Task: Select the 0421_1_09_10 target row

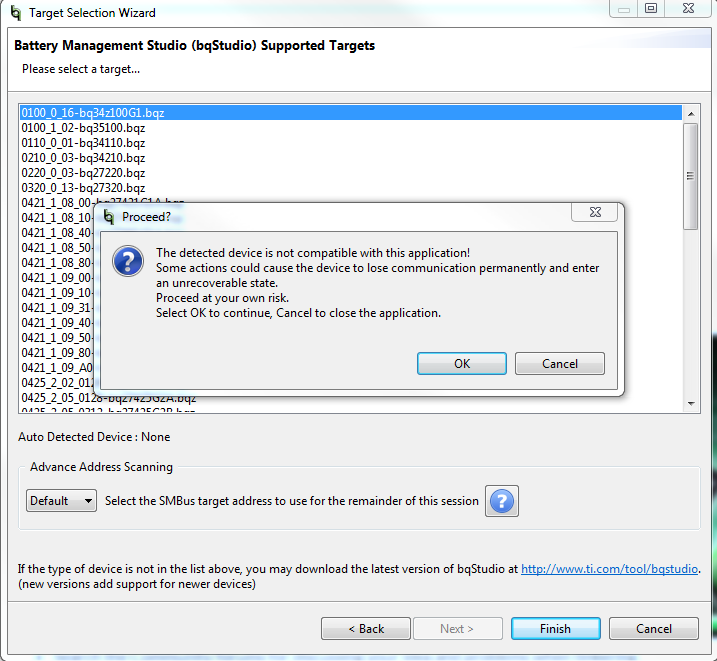Action: click(57, 293)
